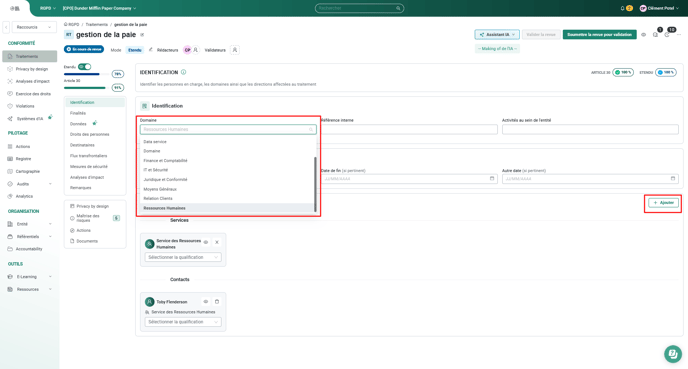The height and width of the screenshot is (369, 688).
Task: Click calendar icon in Autre date field
Action: pyautogui.click(x=673, y=179)
